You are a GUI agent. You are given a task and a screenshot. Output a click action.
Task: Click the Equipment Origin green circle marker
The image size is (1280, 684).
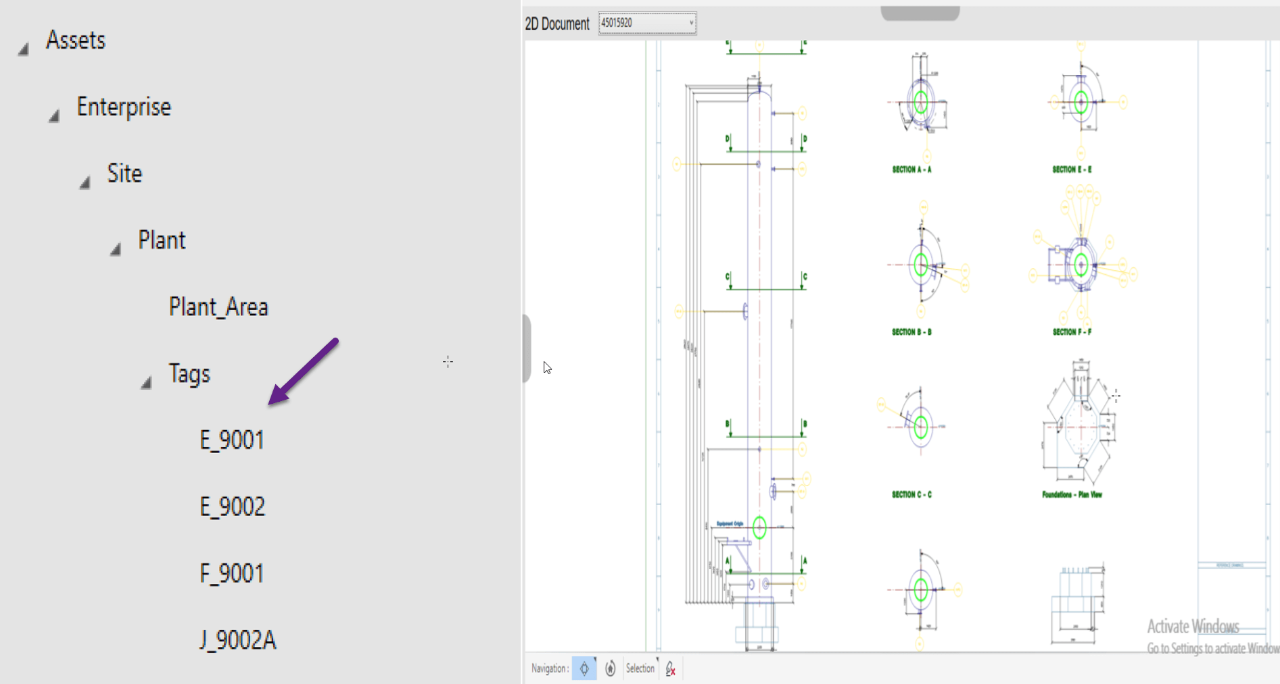[759, 529]
